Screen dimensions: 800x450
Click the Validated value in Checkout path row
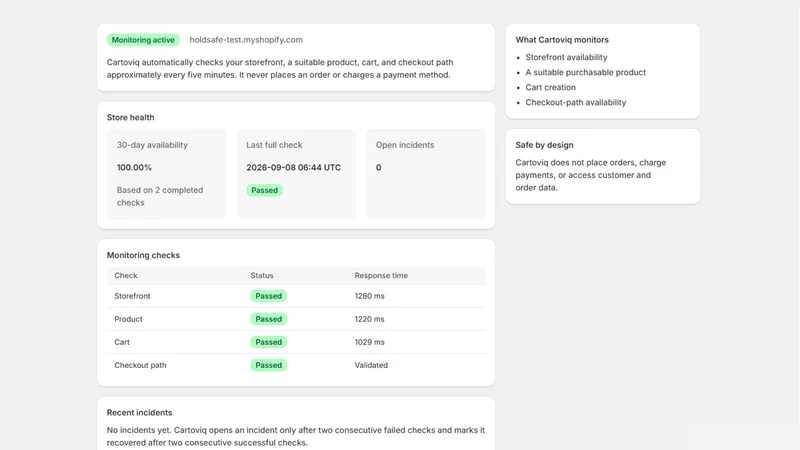(x=371, y=365)
